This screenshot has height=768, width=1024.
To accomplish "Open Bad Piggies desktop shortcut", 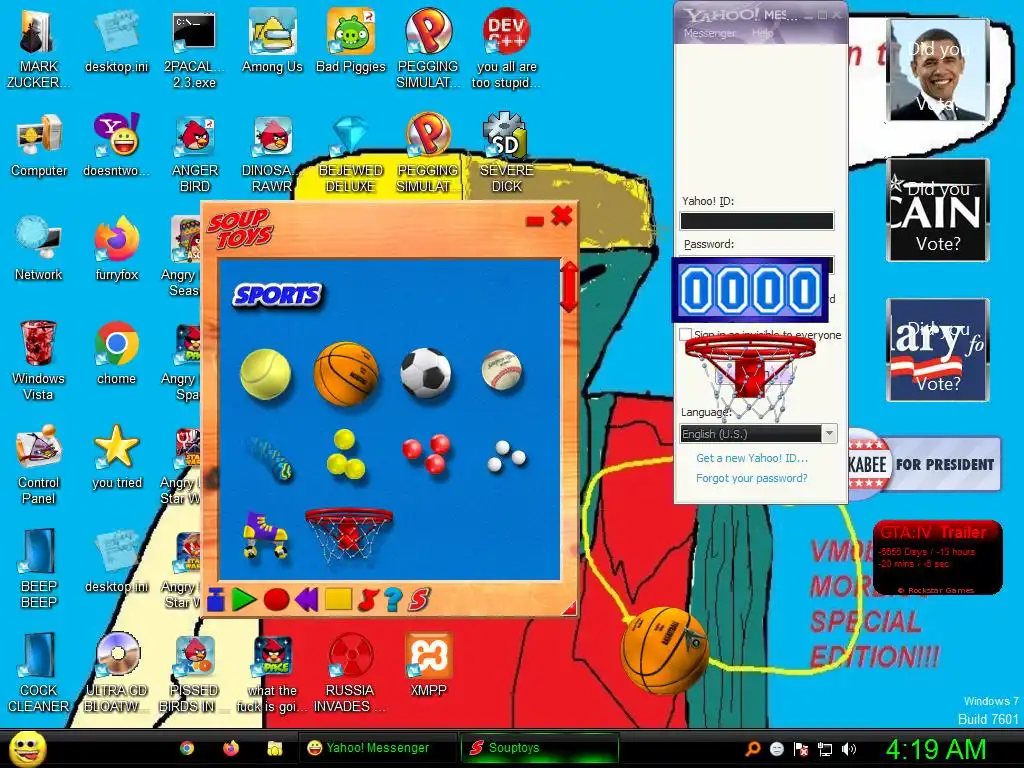I will pos(351,41).
